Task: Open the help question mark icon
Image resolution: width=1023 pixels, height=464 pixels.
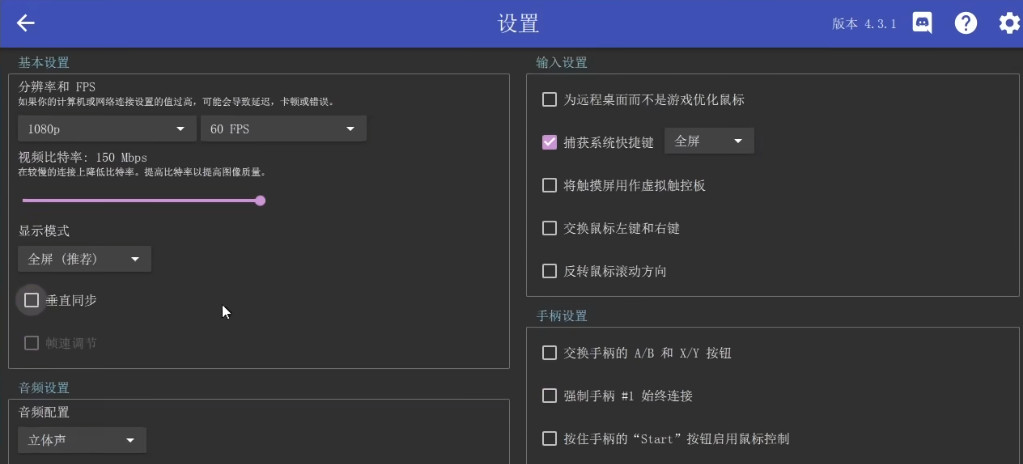Action: click(x=965, y=23)
